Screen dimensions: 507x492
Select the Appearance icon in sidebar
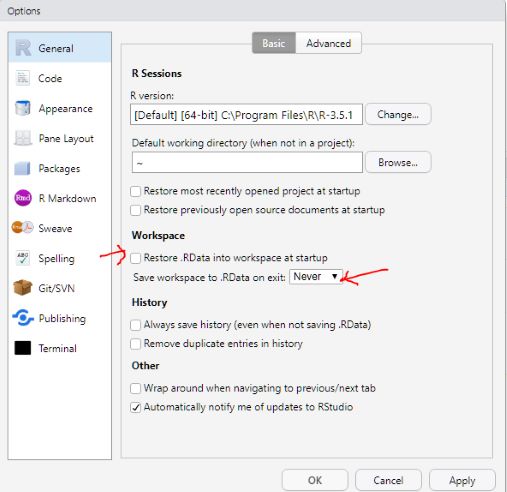[23, 108]
